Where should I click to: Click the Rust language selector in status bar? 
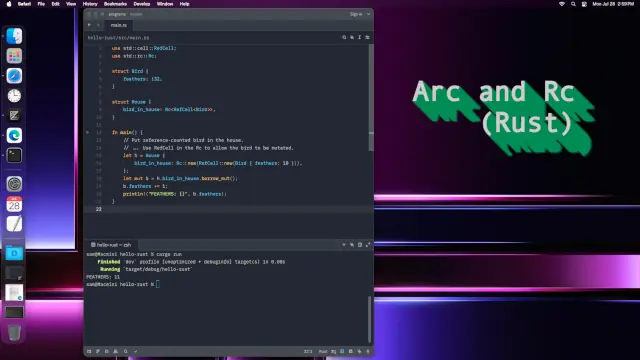[x=323, y=351]
